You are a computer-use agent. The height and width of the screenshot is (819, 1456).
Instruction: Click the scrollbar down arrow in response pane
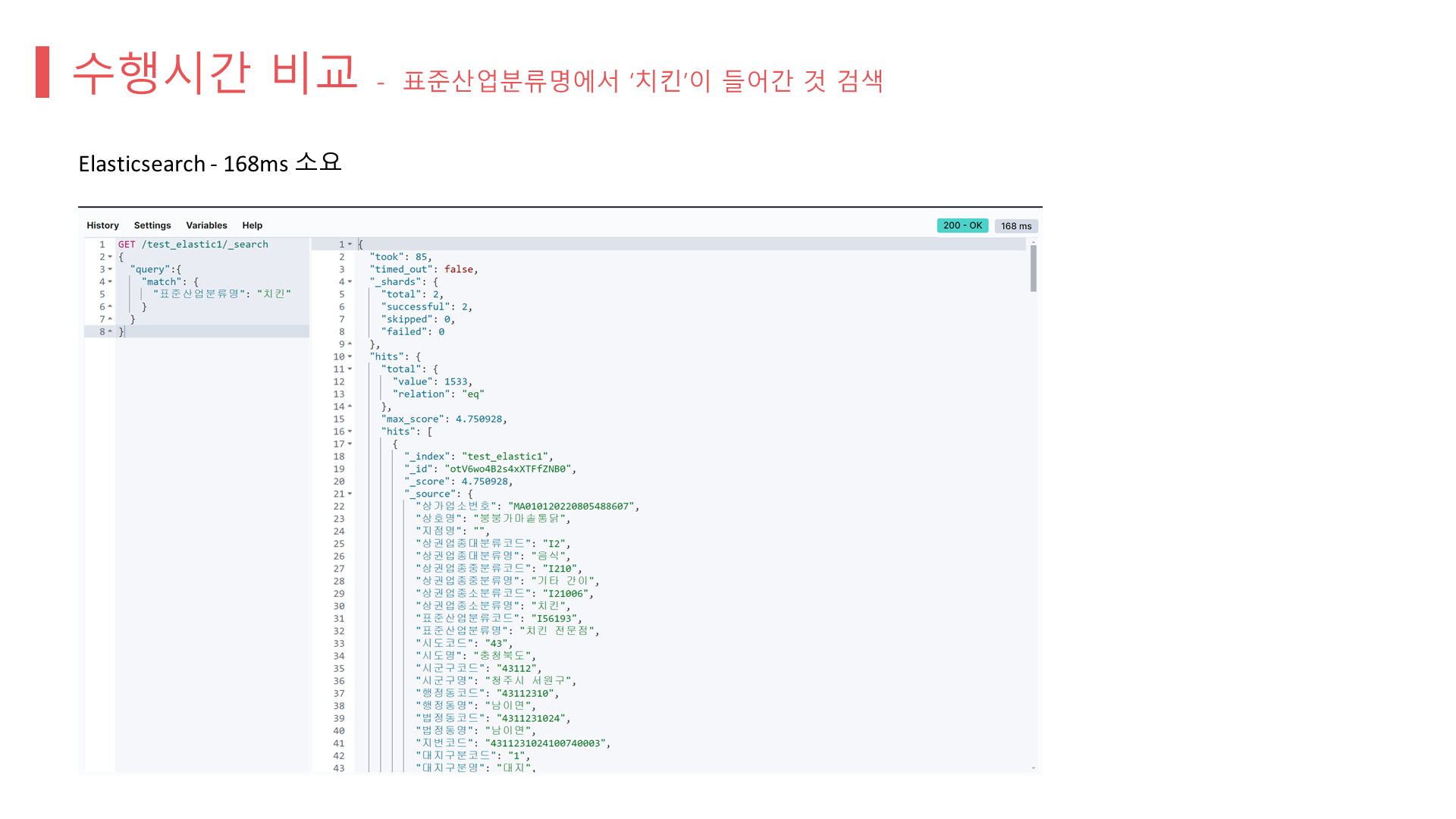[1033, 768]
